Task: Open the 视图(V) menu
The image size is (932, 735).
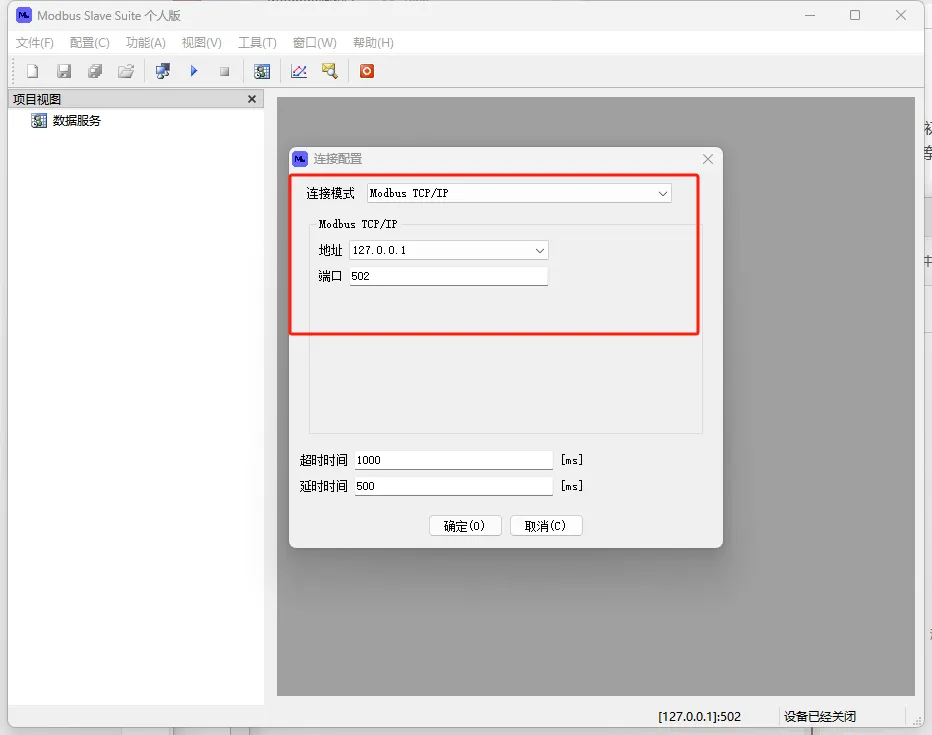Action: [201, 43]
